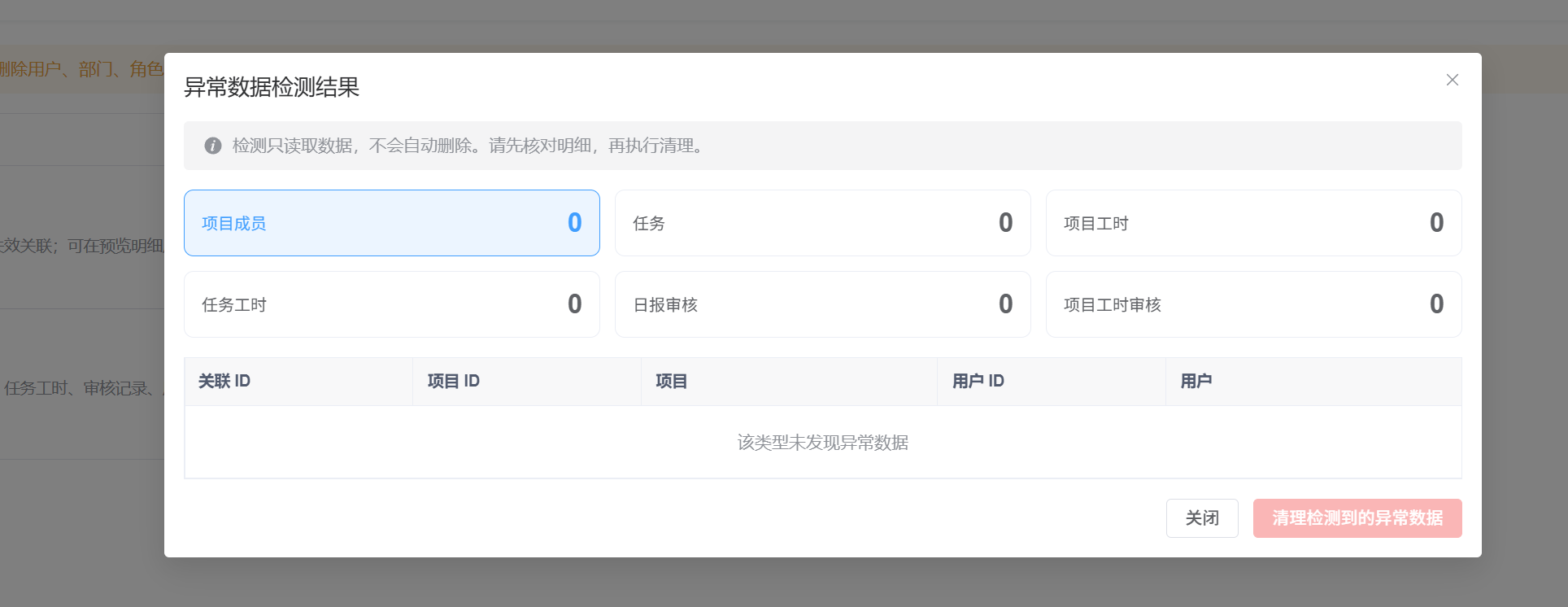The width and height of the screenshot is (1568, 607).
Task: Select the 任务 category card
Action: (823, 223)
